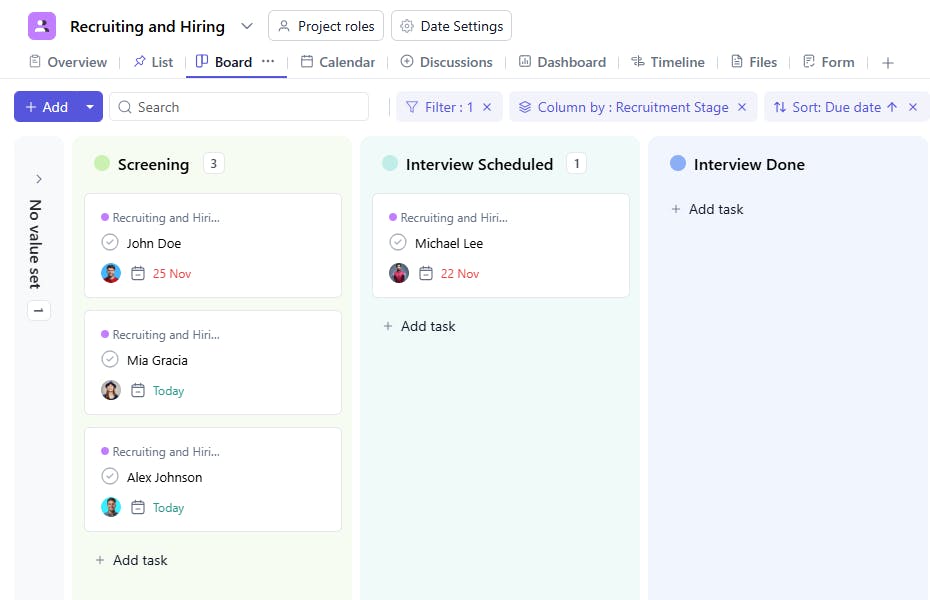This screenshot has height=600, width=930.
Task: Open the Add button dropdown arrow
Action: pyautogui.click(x=90, y=107)
